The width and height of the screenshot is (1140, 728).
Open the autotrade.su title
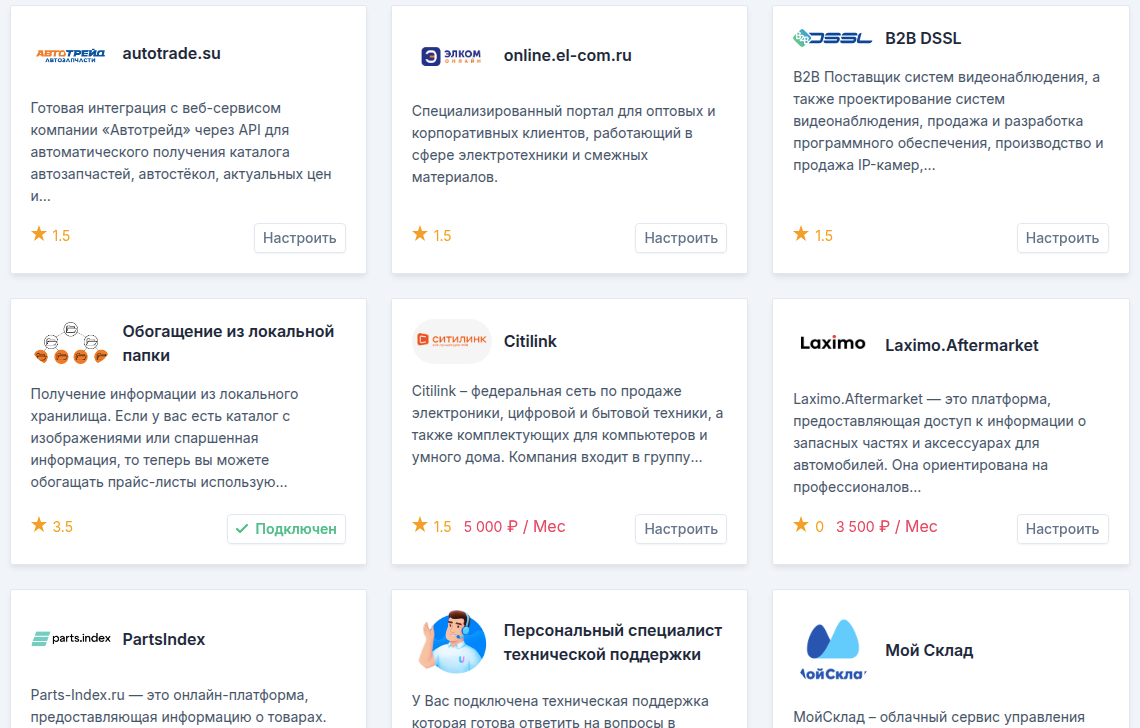(x=172, y=54)
